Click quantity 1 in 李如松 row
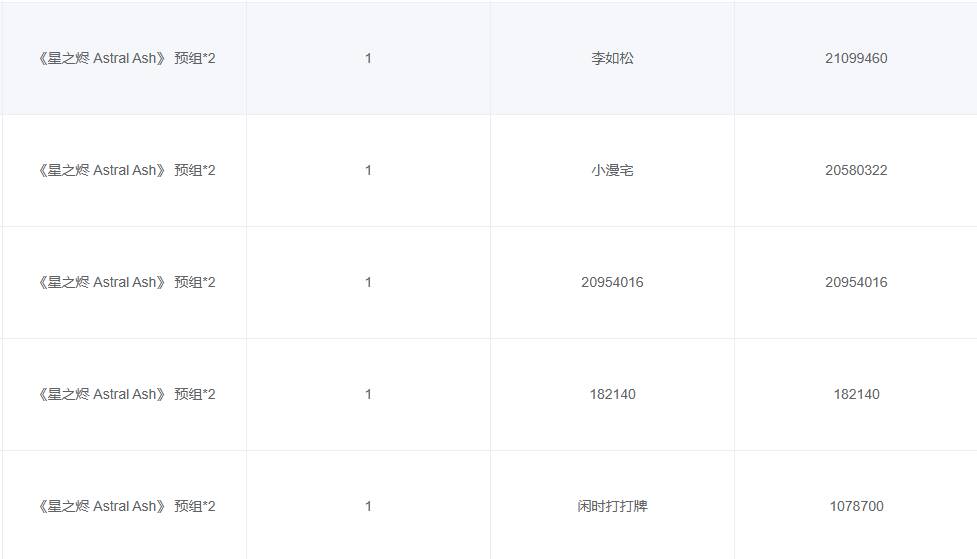The height and width of the screenshot is (559, 977). 368,58
